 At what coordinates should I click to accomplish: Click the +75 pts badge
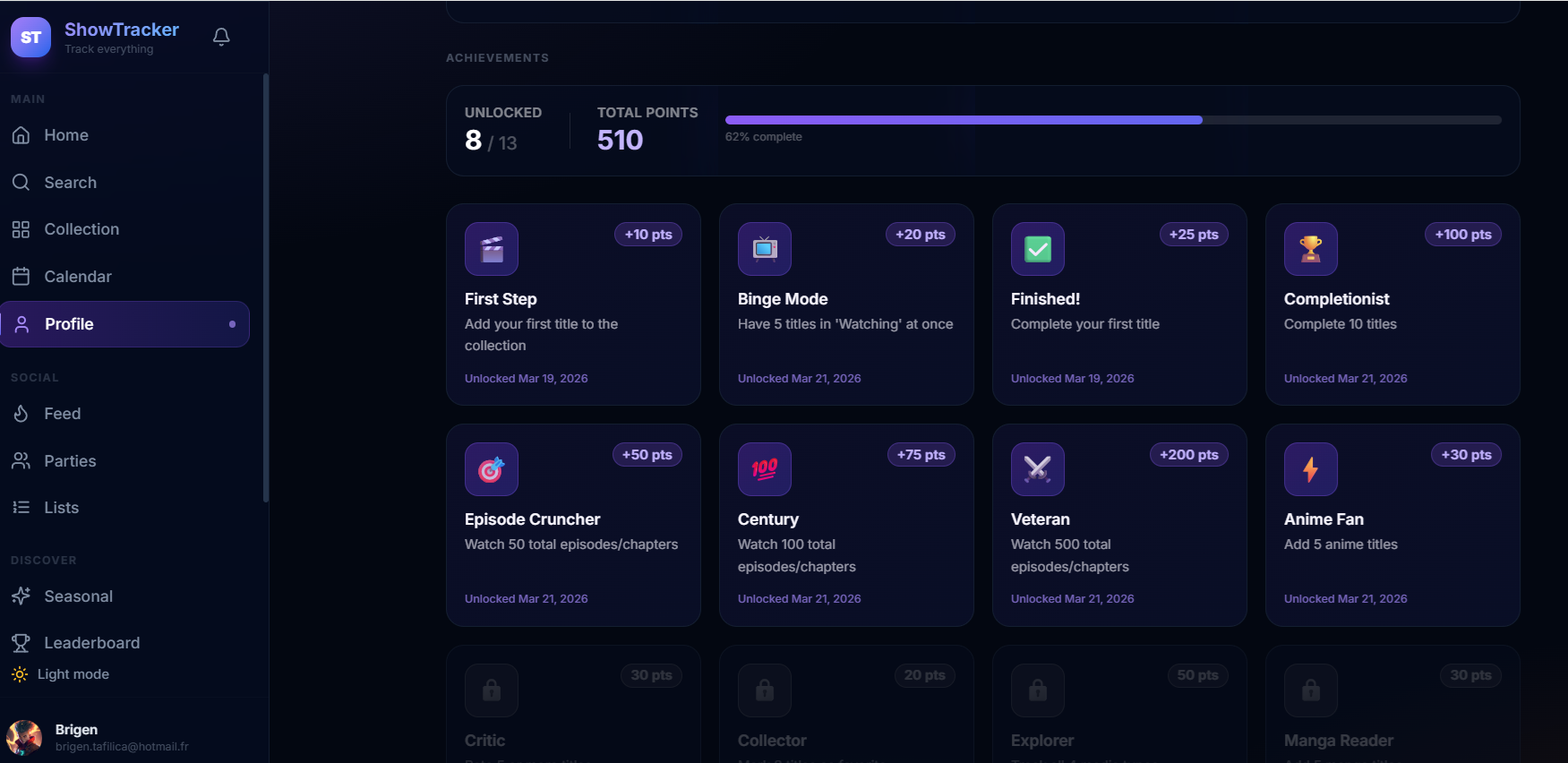(x=921, y=455)
